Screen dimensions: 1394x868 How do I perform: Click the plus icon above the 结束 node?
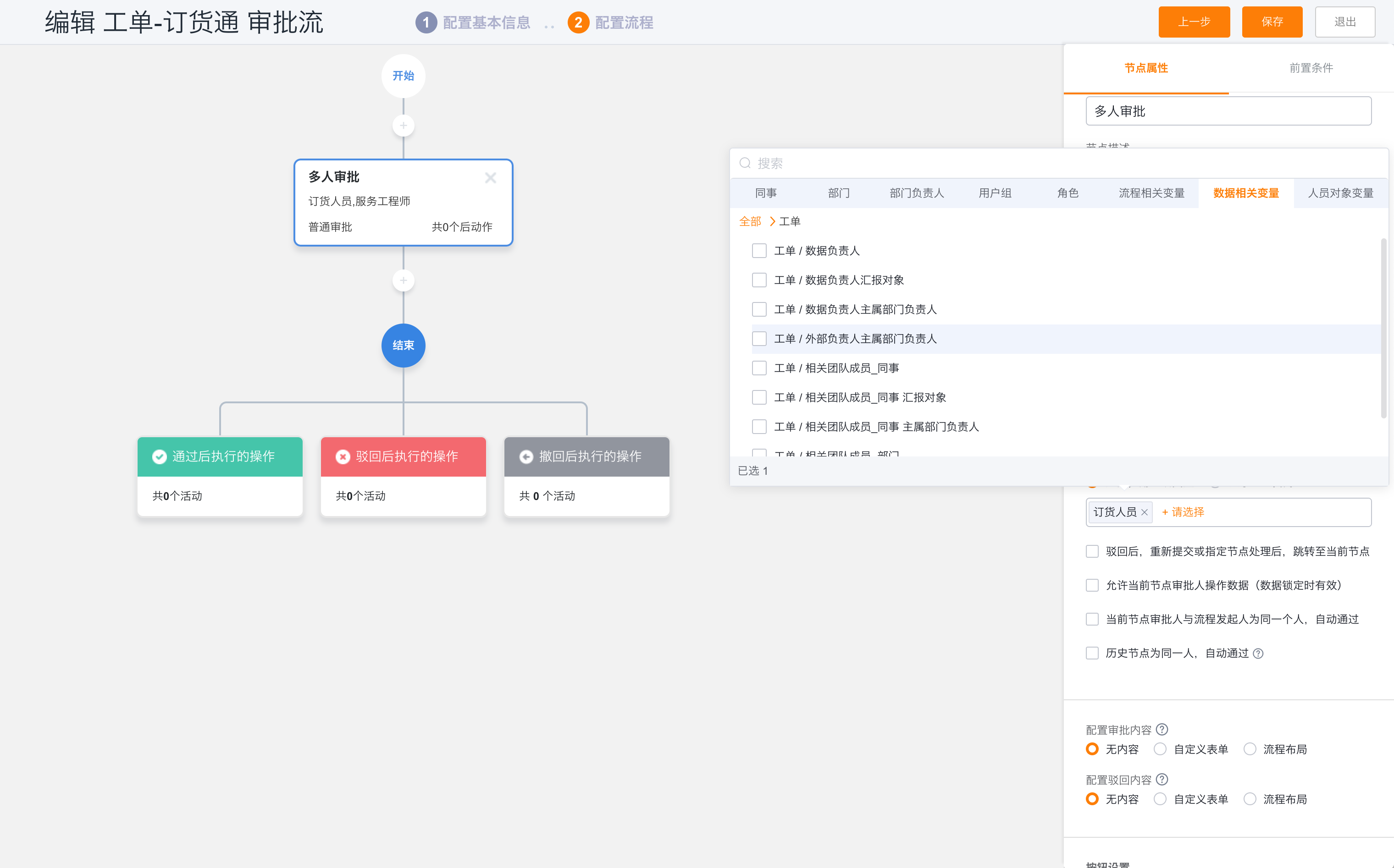point(403,281)
